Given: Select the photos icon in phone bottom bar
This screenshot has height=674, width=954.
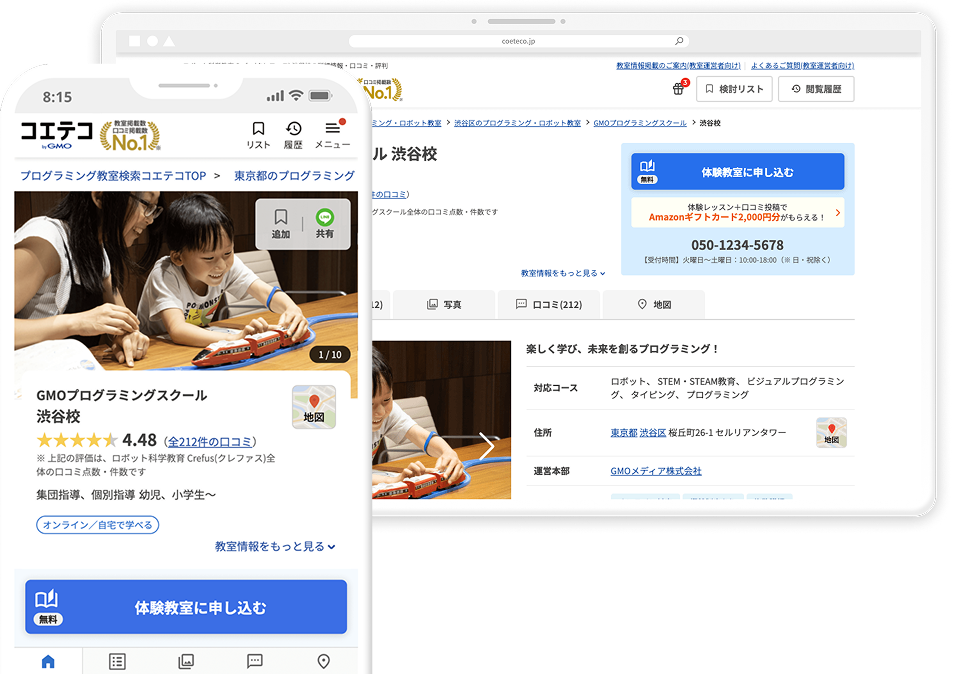Looking at the screenshot, I should (186, 661).
